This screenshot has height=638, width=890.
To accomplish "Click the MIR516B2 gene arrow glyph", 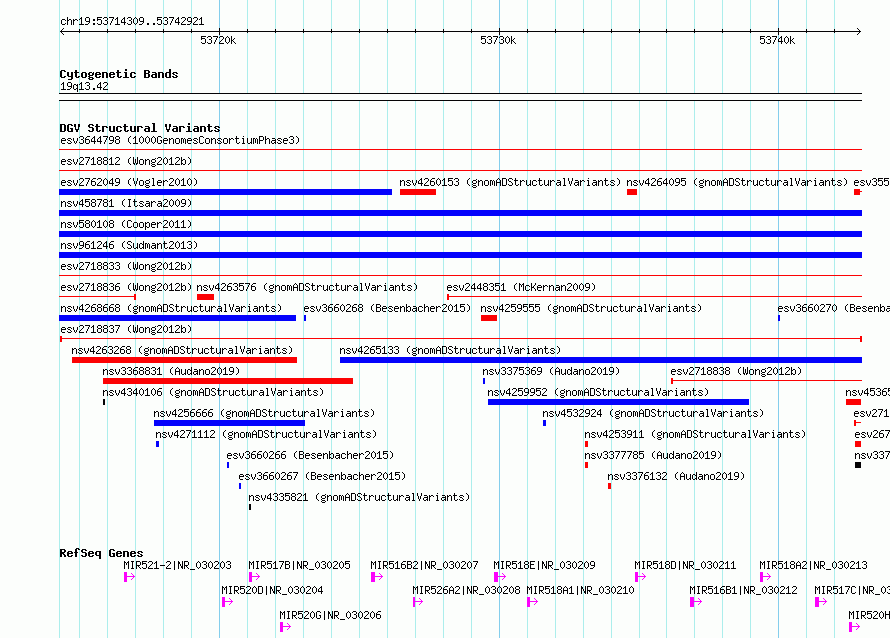I will (377, 577).
